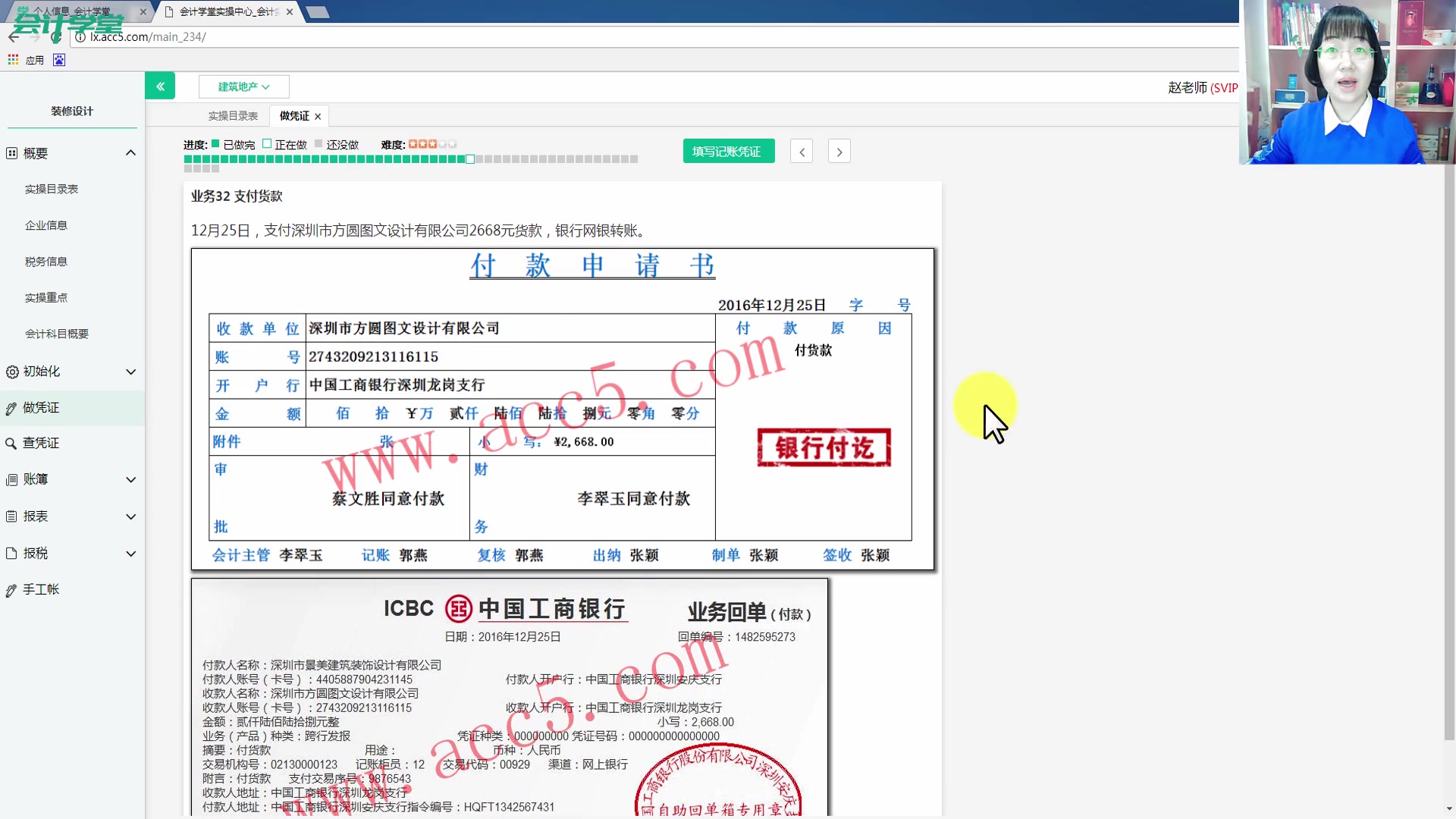This screenshot has width=1456, height=819.
Task: Open 会计科目概要 sidebar link
Action: (57, 334)
